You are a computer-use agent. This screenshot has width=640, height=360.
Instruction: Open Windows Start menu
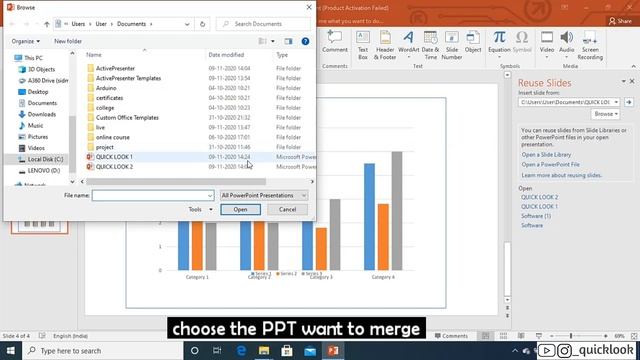(11, 351)
